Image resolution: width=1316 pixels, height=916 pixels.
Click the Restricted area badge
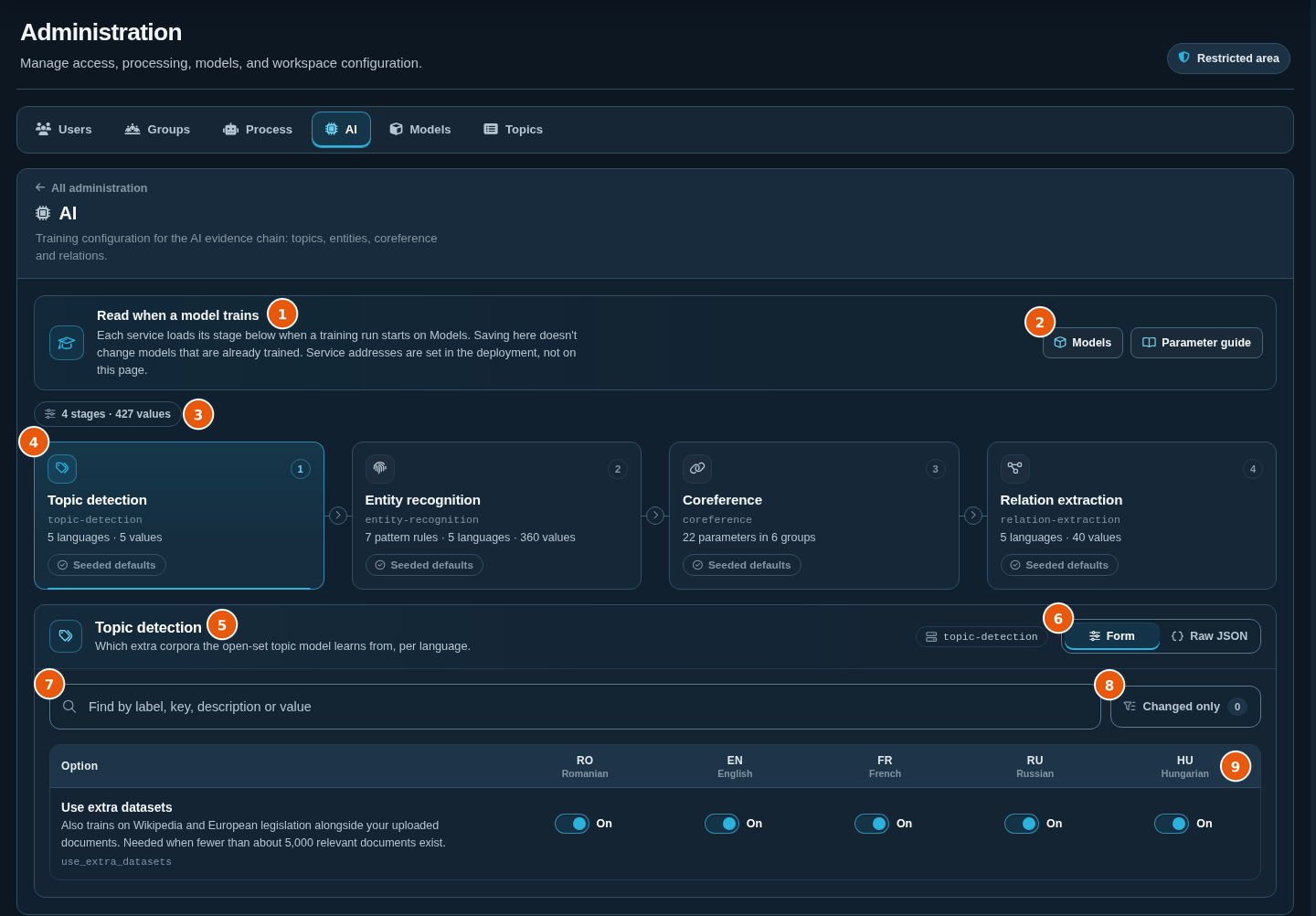tap(1228, 59)
